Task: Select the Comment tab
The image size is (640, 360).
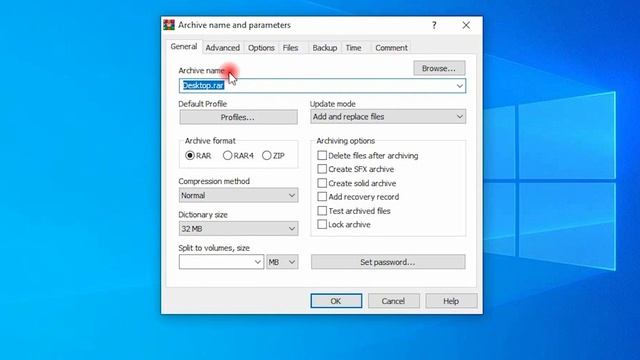Action: pos(391,48)
